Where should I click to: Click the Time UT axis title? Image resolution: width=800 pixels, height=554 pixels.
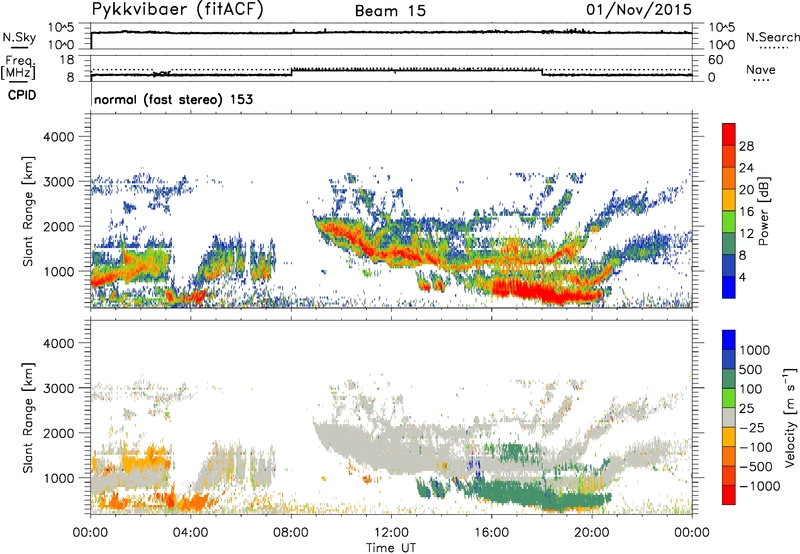(391, 548)
